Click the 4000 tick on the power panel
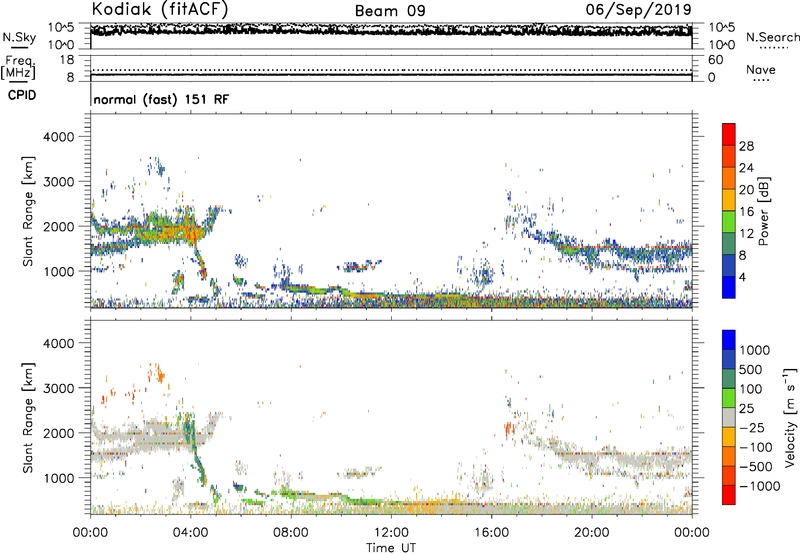Viewport: 800px width, 554px height. [x=58, y=137]
